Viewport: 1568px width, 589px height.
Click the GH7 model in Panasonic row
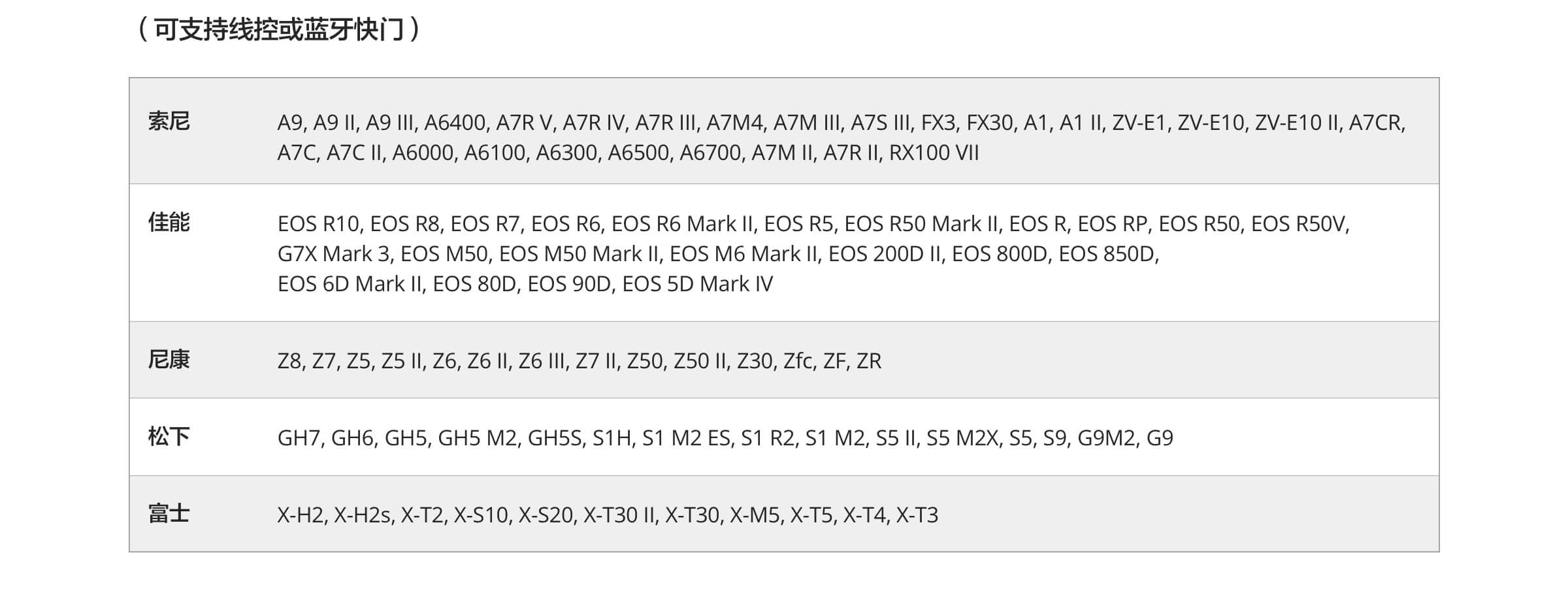[x=299, y=438]
